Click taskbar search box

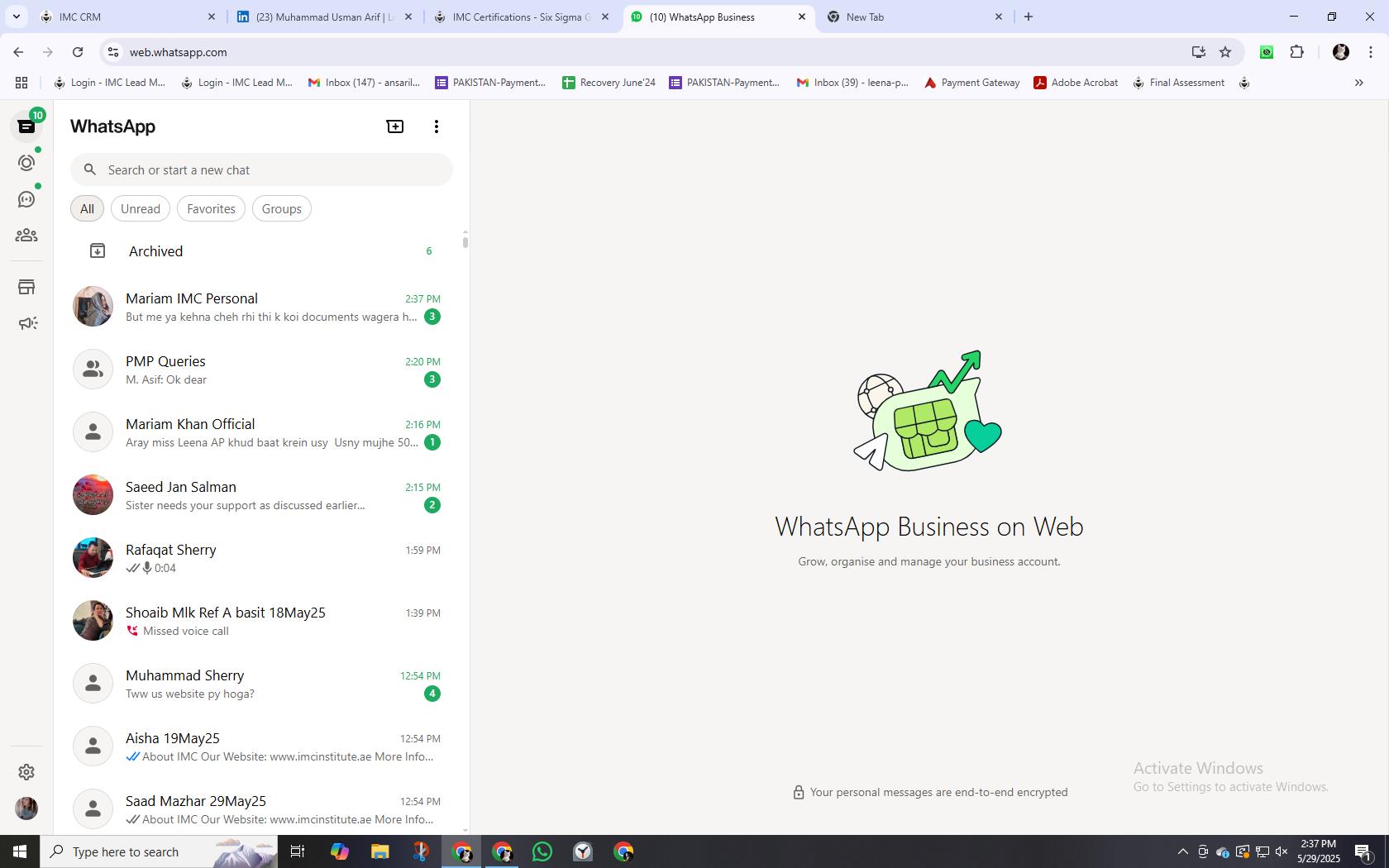159,851
